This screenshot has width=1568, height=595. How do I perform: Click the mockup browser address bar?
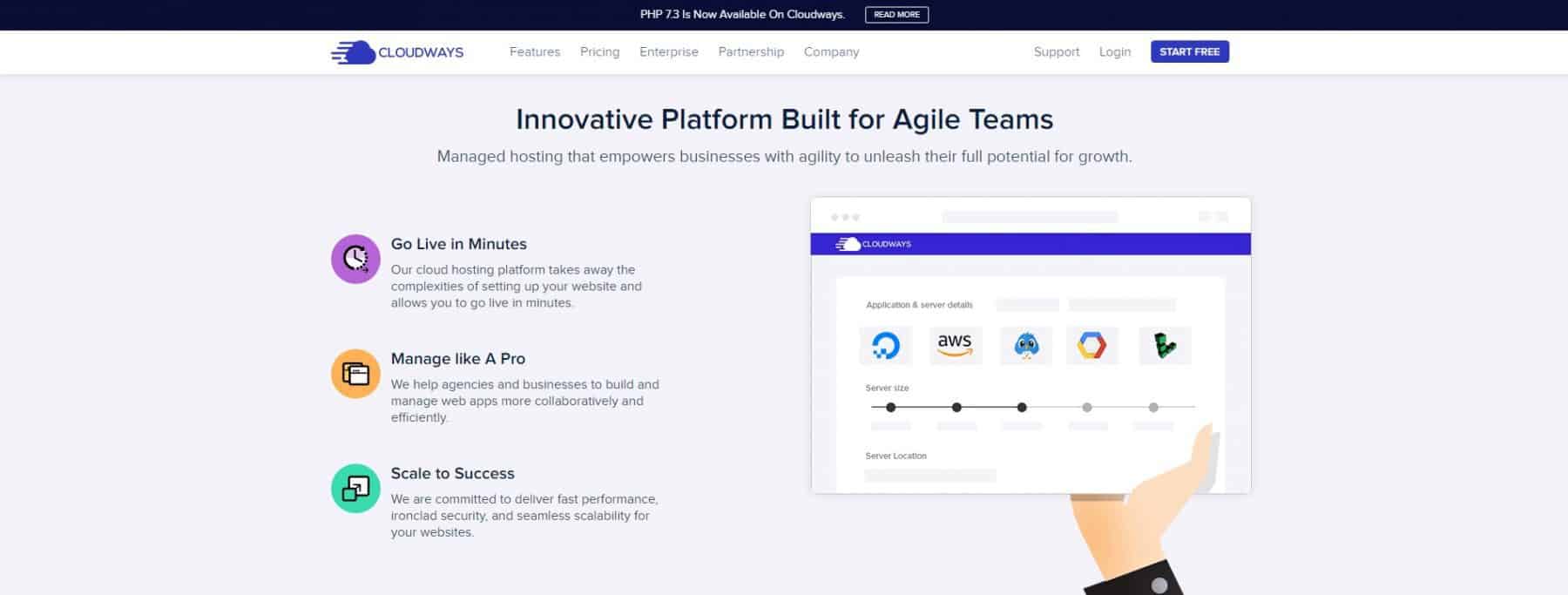coord(1031,217)
